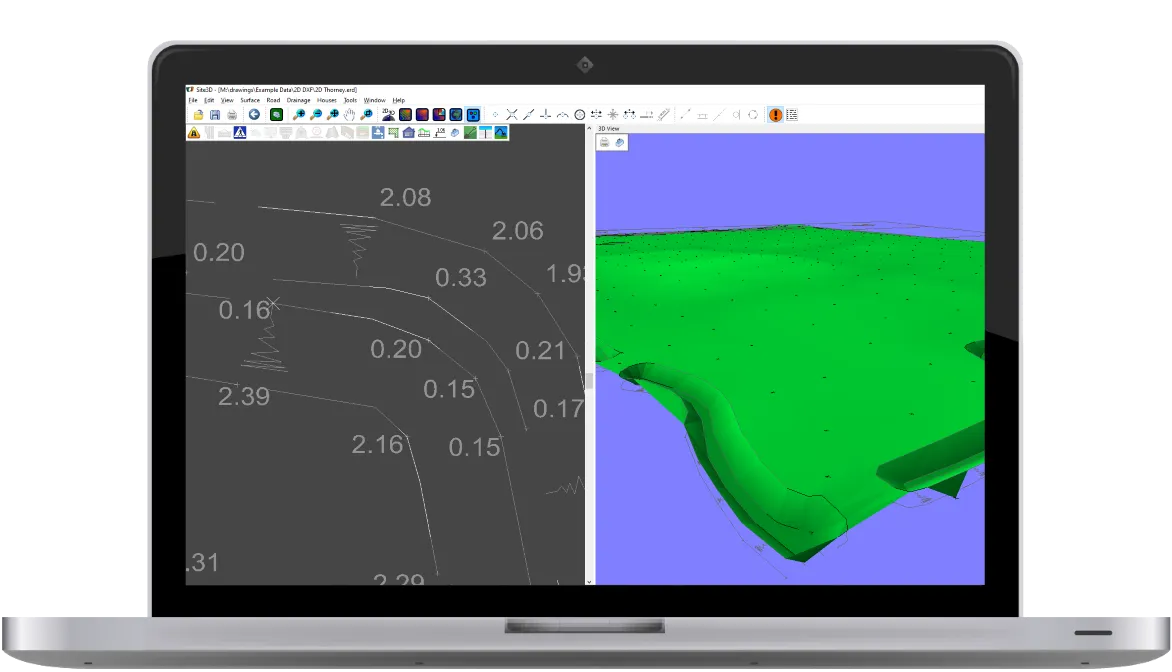Click the zoom extents magnifier icon
Viewport: 1172px width, 672px height.
(333, 115)
